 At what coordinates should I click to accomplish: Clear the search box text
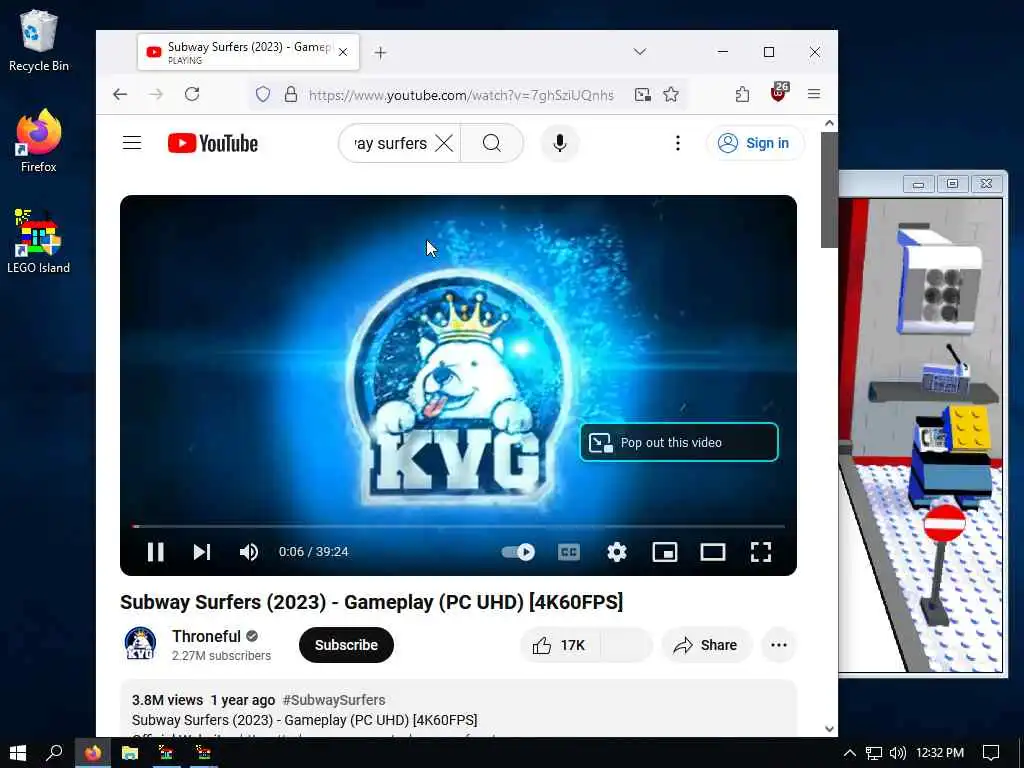(x=444, y=143)
